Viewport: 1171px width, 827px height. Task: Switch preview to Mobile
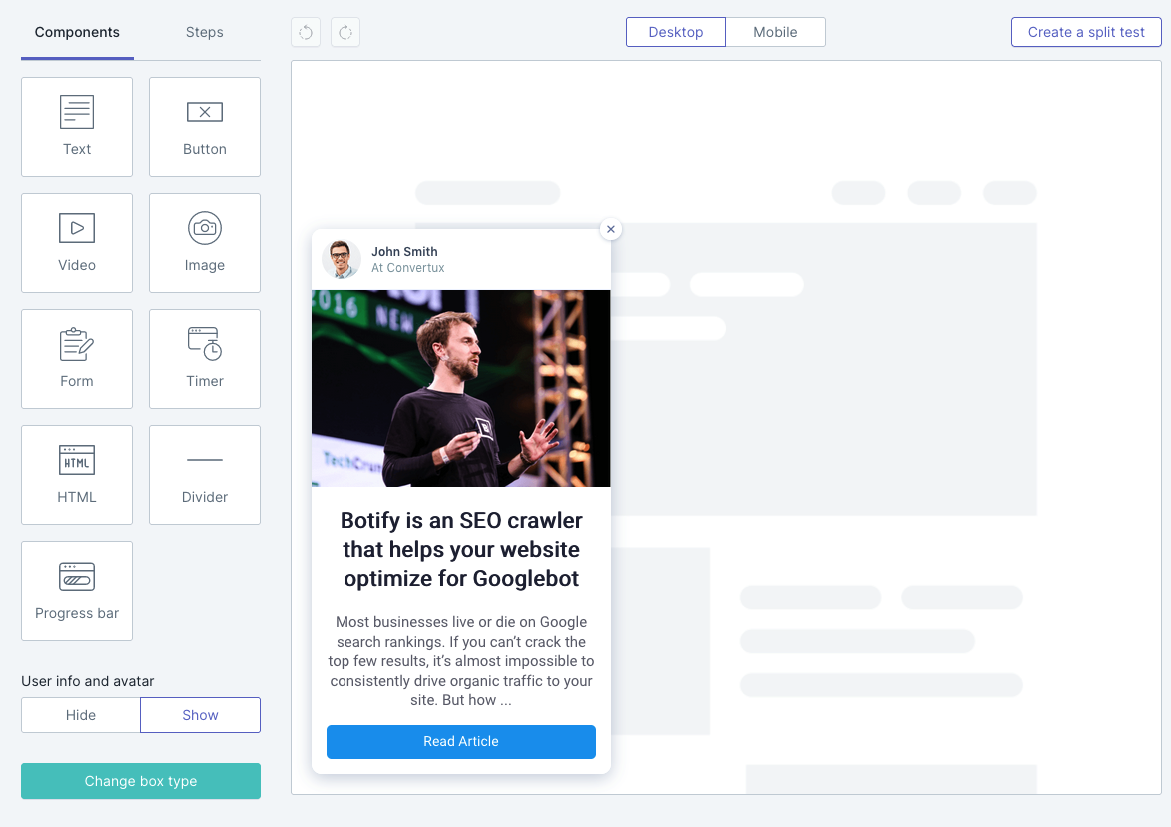775,32
